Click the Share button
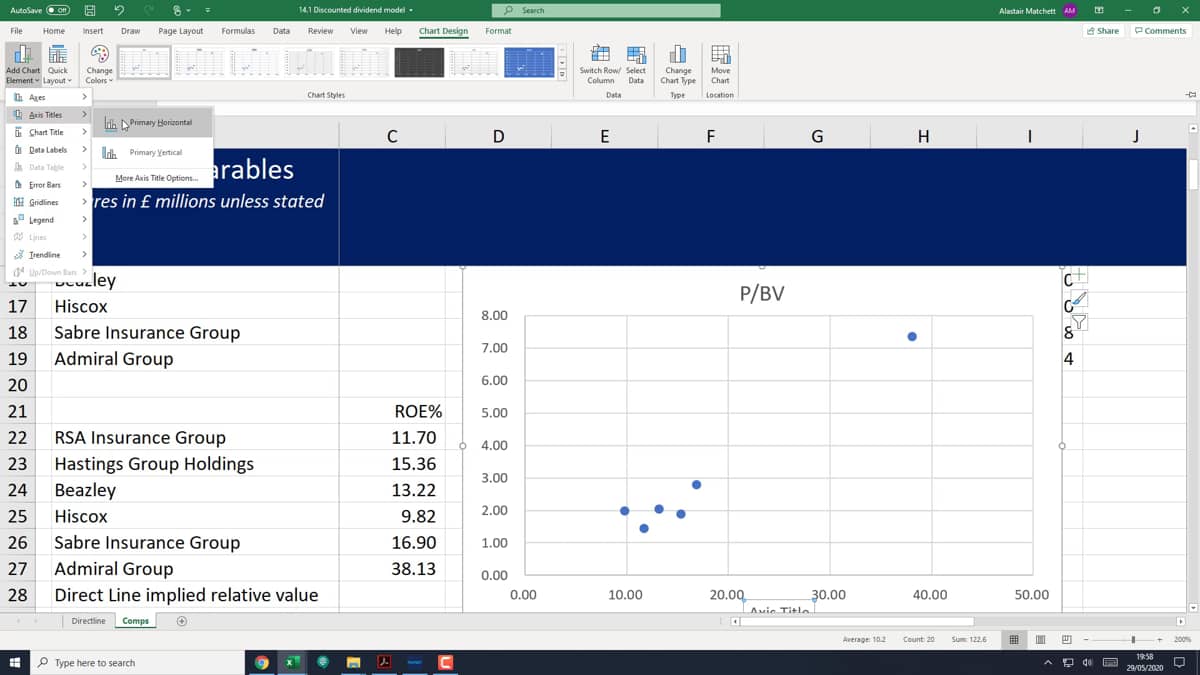 click(1104, 31)
